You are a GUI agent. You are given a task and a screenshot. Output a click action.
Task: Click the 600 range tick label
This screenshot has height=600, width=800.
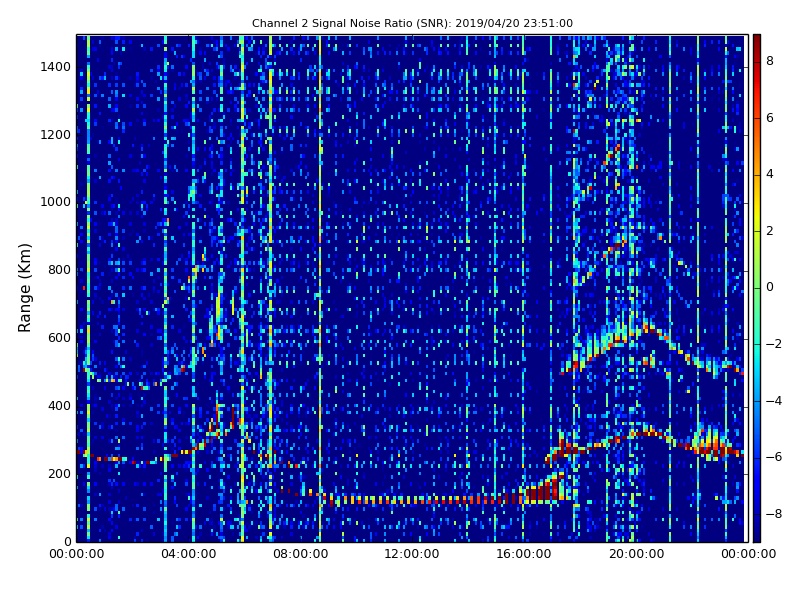pos(59,338)
